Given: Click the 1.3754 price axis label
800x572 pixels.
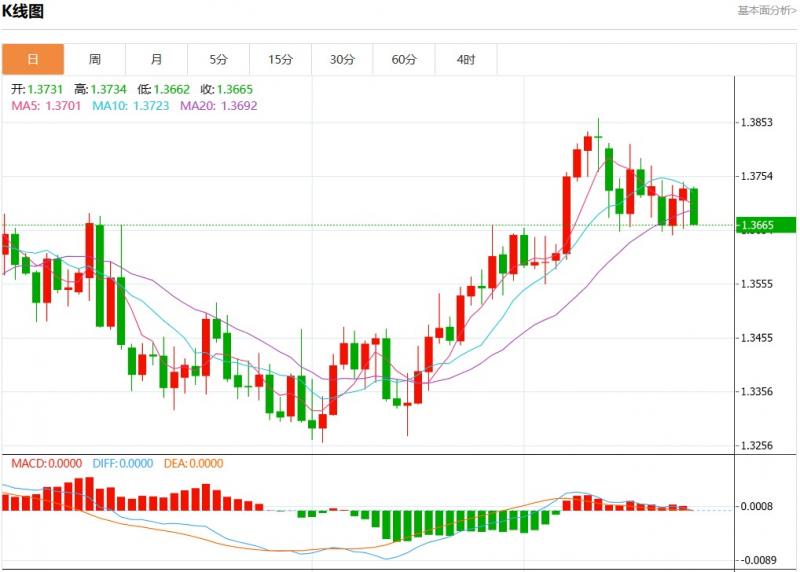Looking at the screenshot, I should coord(757,176).
